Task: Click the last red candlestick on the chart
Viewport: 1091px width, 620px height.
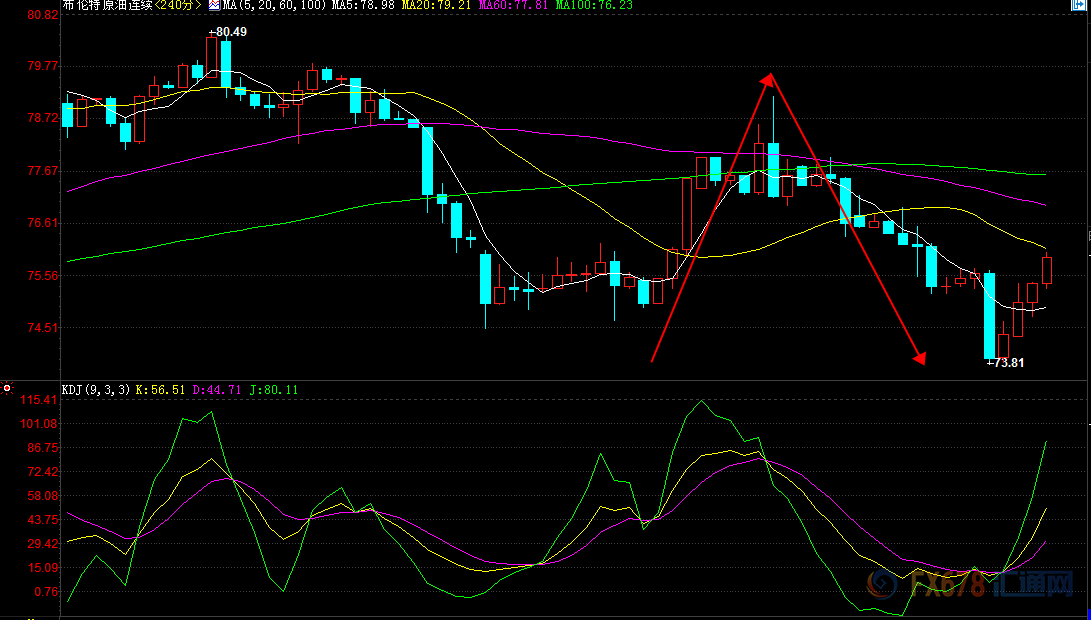Action: click(x=1046, y=270)
